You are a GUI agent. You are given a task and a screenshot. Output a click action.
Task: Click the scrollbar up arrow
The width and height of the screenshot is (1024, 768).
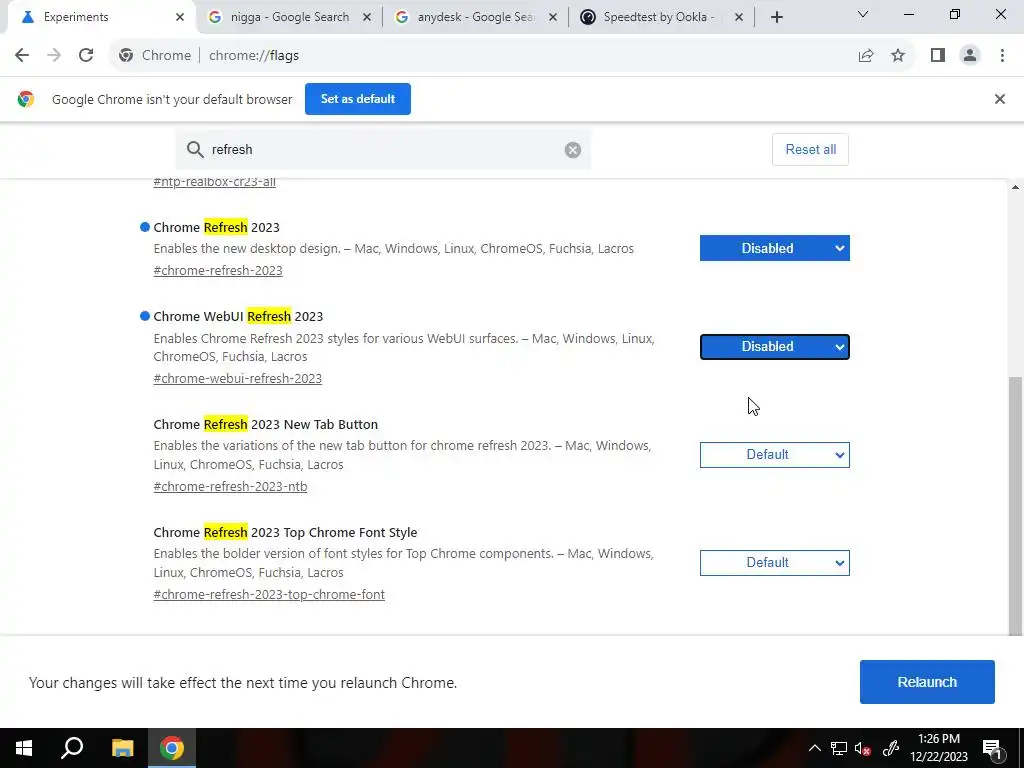[1015, 187]
